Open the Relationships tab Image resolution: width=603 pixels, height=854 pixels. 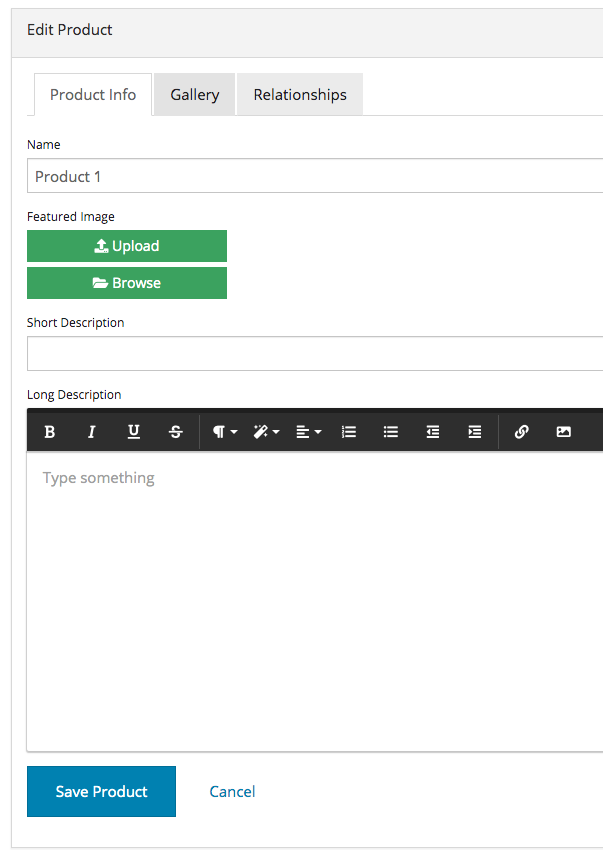pyautogui.click(x=300, y=95)
